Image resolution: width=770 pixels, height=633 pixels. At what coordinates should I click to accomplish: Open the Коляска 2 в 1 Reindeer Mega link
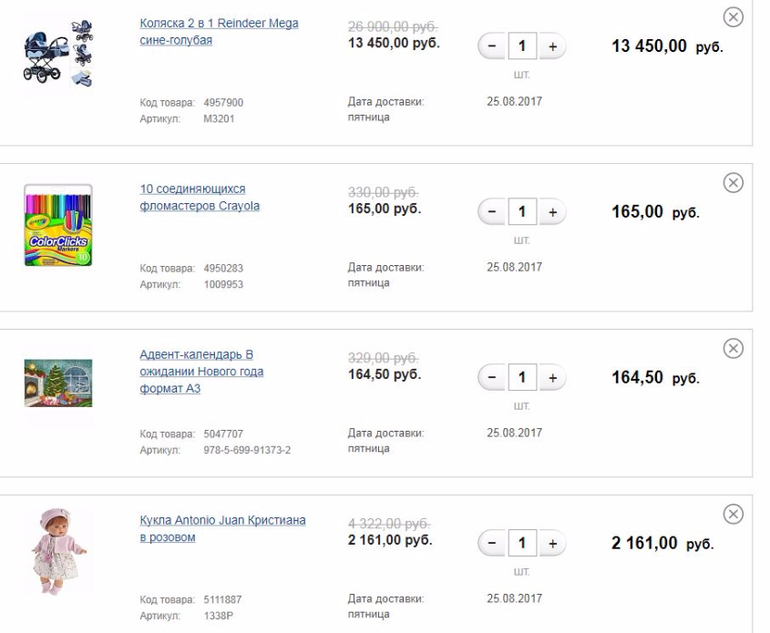click(219, 23)
